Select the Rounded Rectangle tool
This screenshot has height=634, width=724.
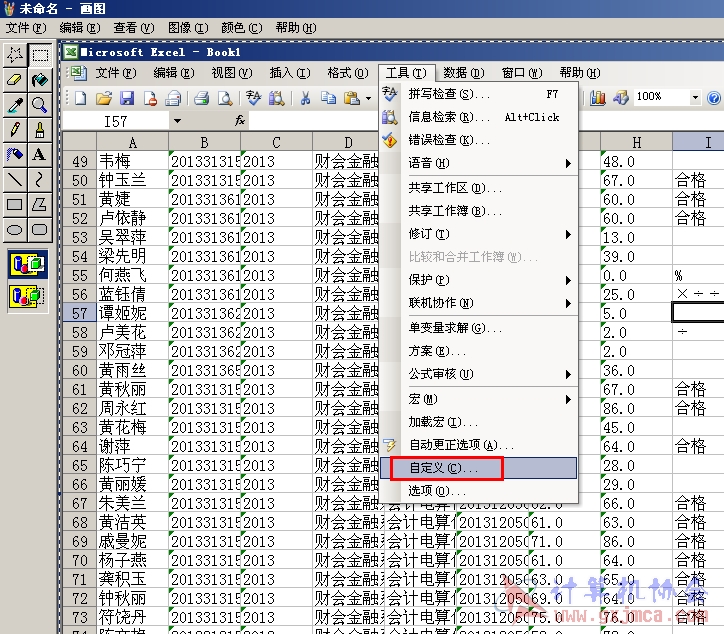[x=40, y=229]
